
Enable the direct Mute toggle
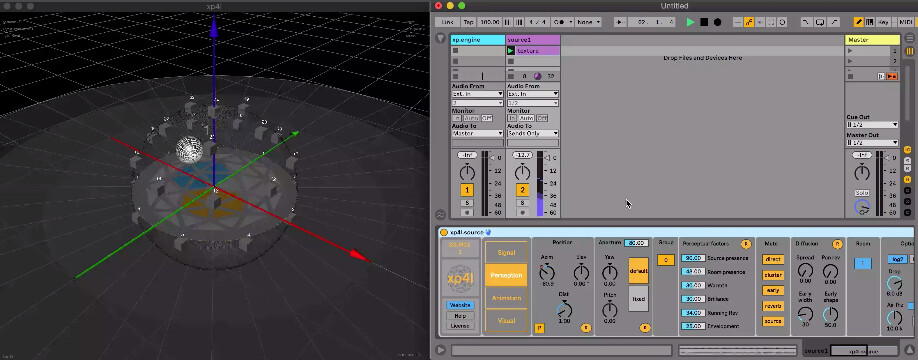tap(773, 259)
